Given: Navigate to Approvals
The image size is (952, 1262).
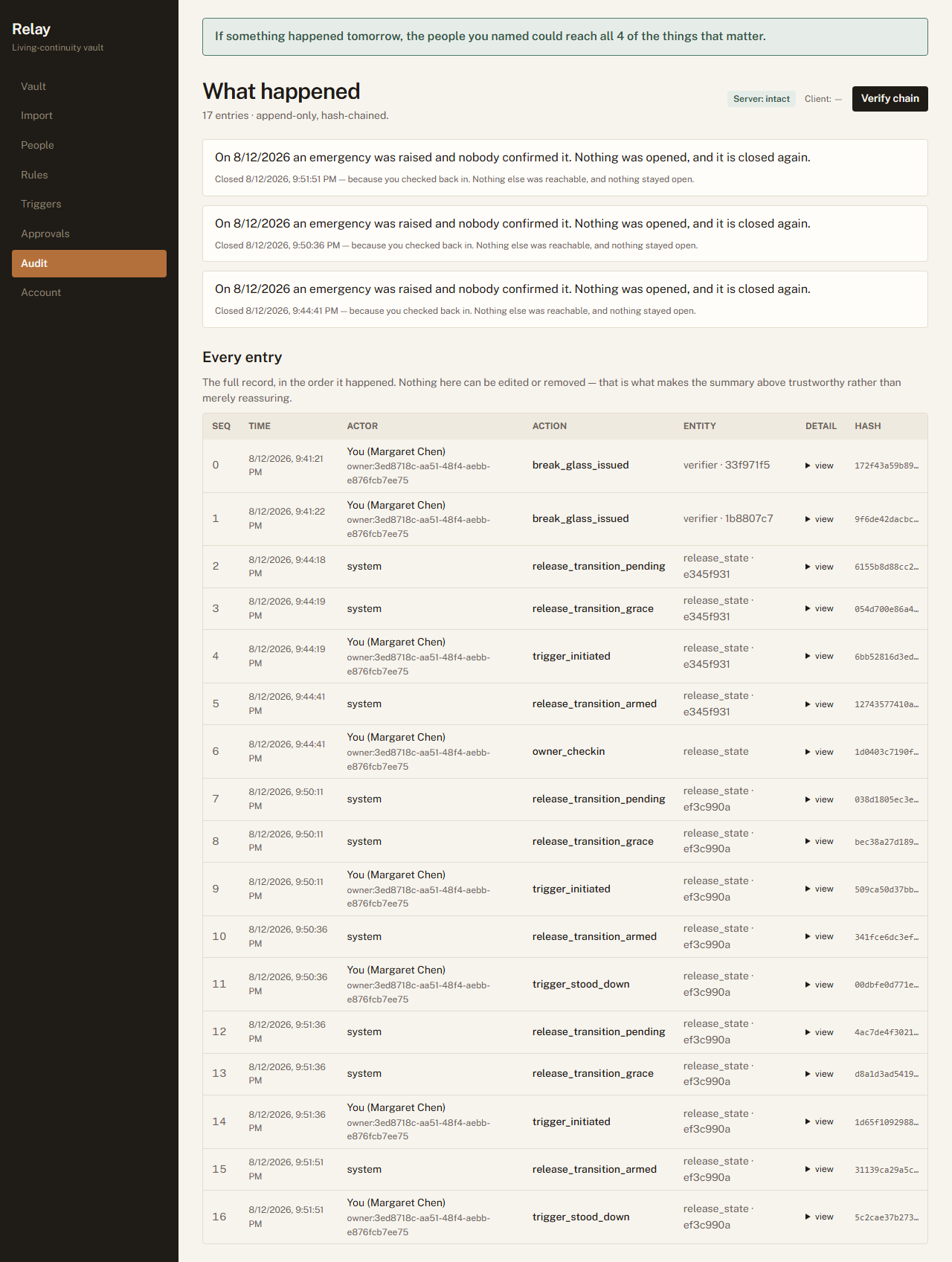Looking at the screenshot, I should click(x=89, y=234).
